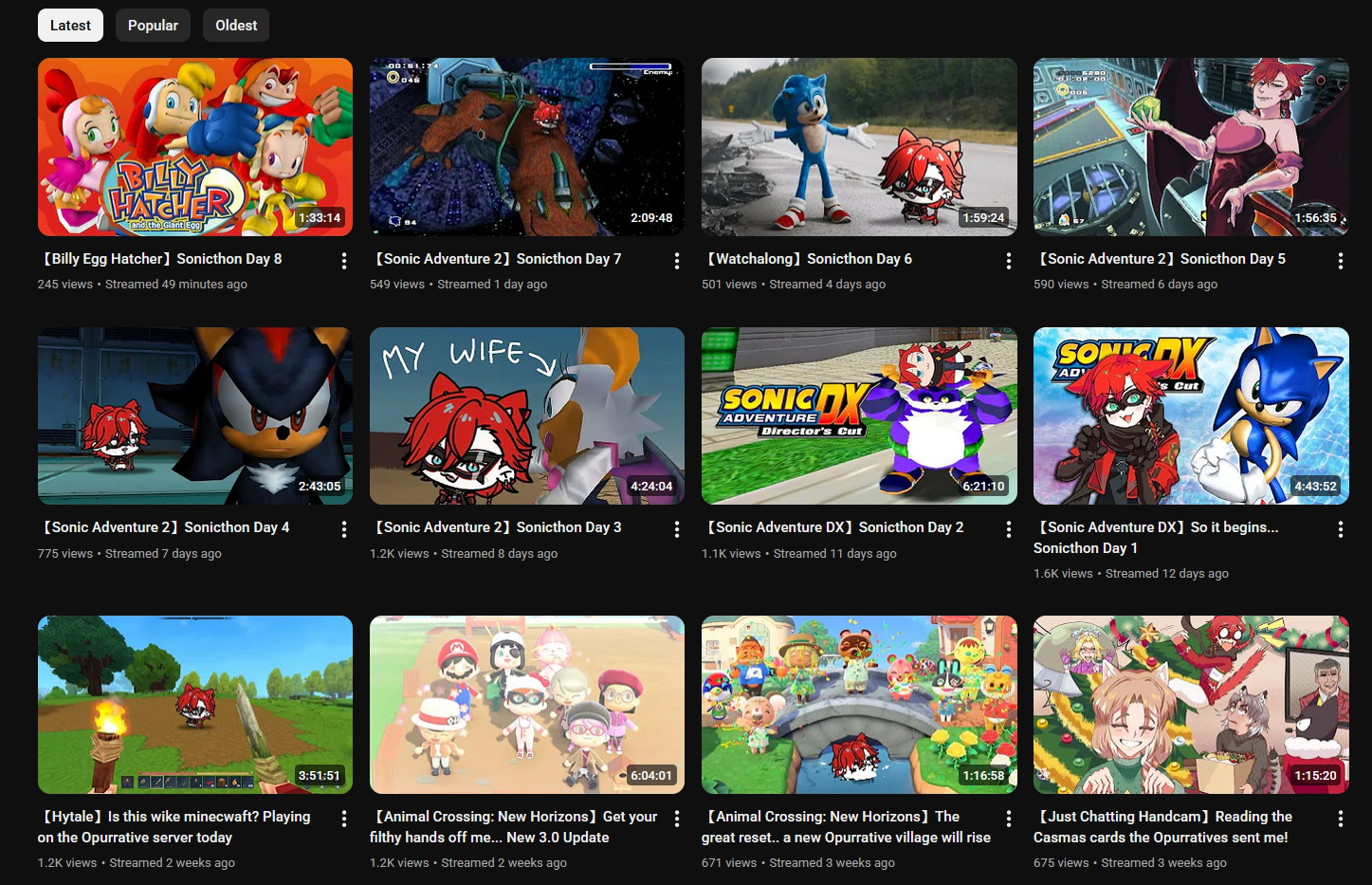Open the Sonicthon Day 7 thumbnail
The width and height of the screenshot is (1372, 885).
pyautogui.click(x=527, y=147)
